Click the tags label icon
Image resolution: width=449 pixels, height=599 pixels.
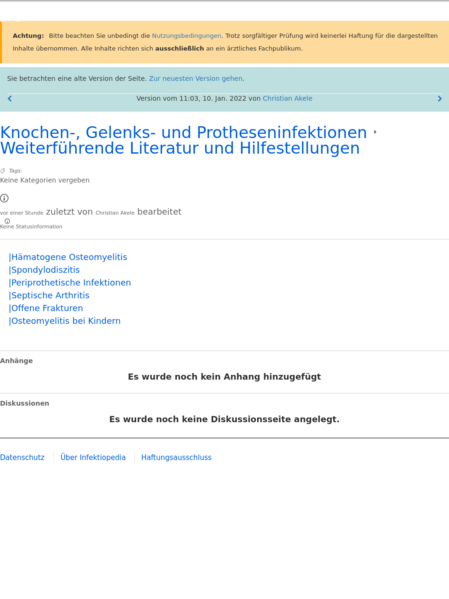pos(3,171)
